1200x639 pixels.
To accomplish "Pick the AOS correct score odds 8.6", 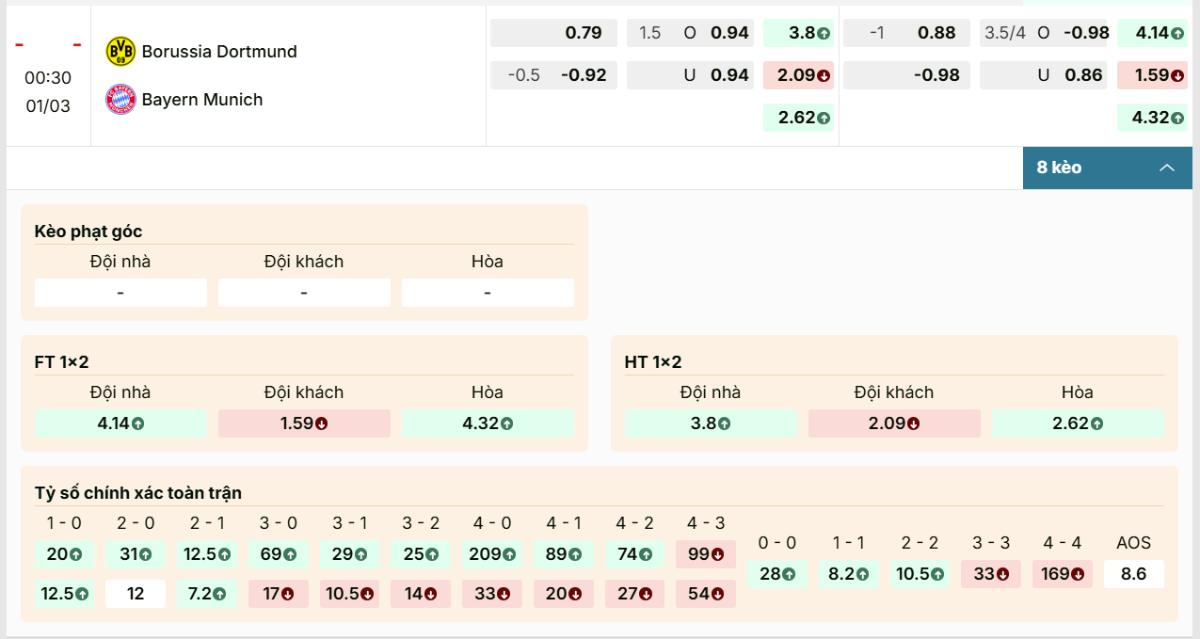I will [1133, 574].
